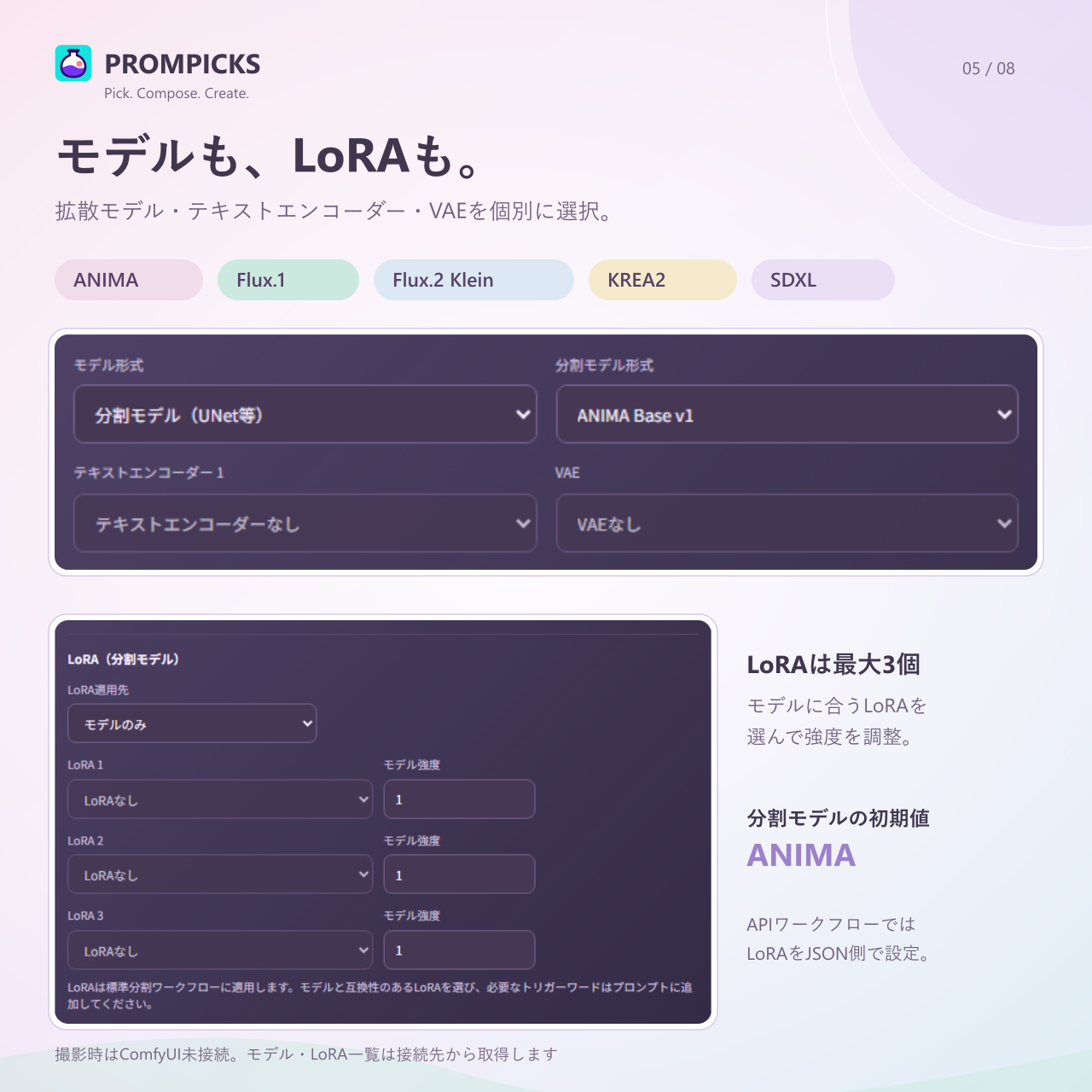Select the SDXL model tag
Screen dimensions: 1092x1092
click(823, 280)
